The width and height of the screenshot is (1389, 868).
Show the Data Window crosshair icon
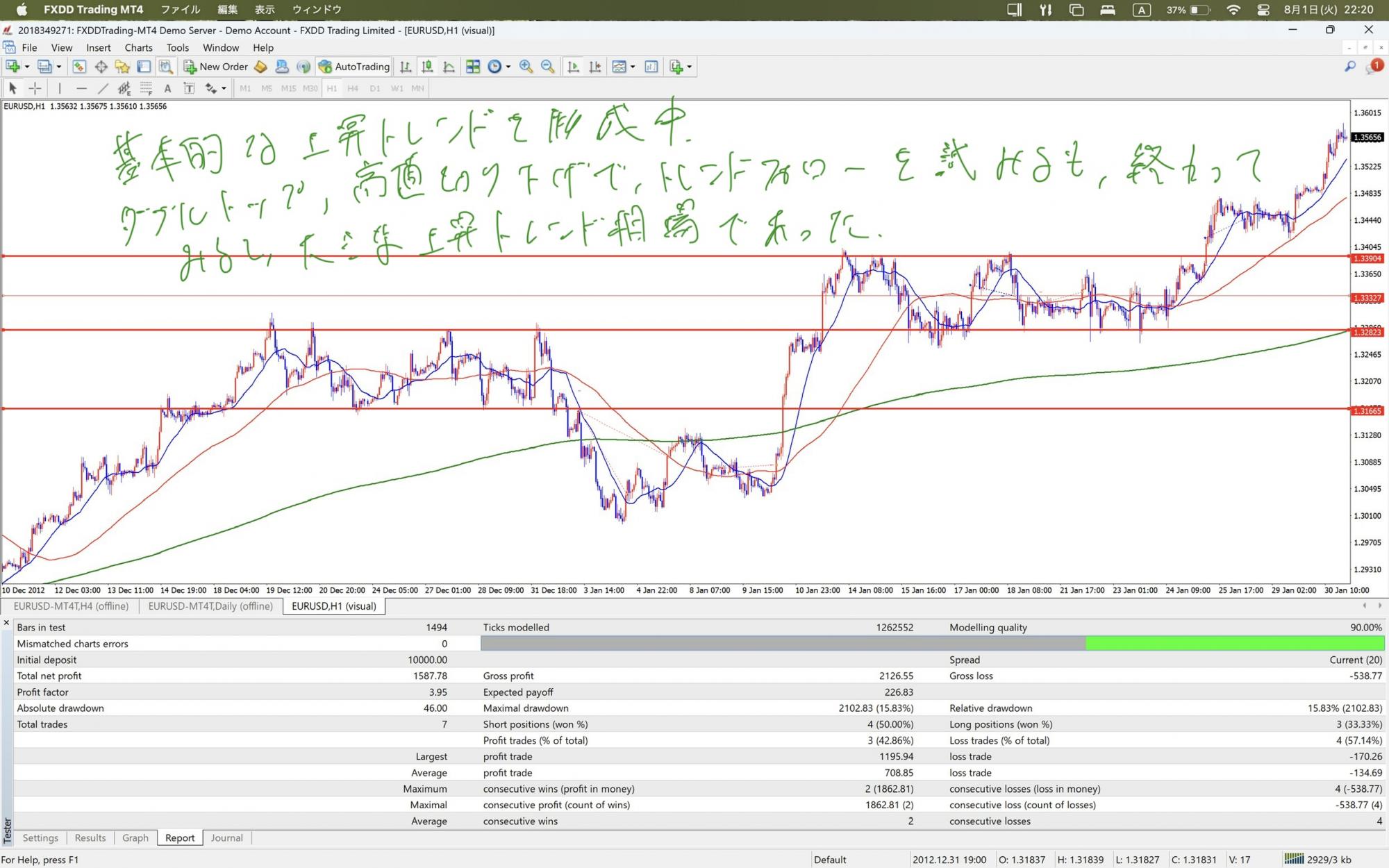[x=101, y=67]
